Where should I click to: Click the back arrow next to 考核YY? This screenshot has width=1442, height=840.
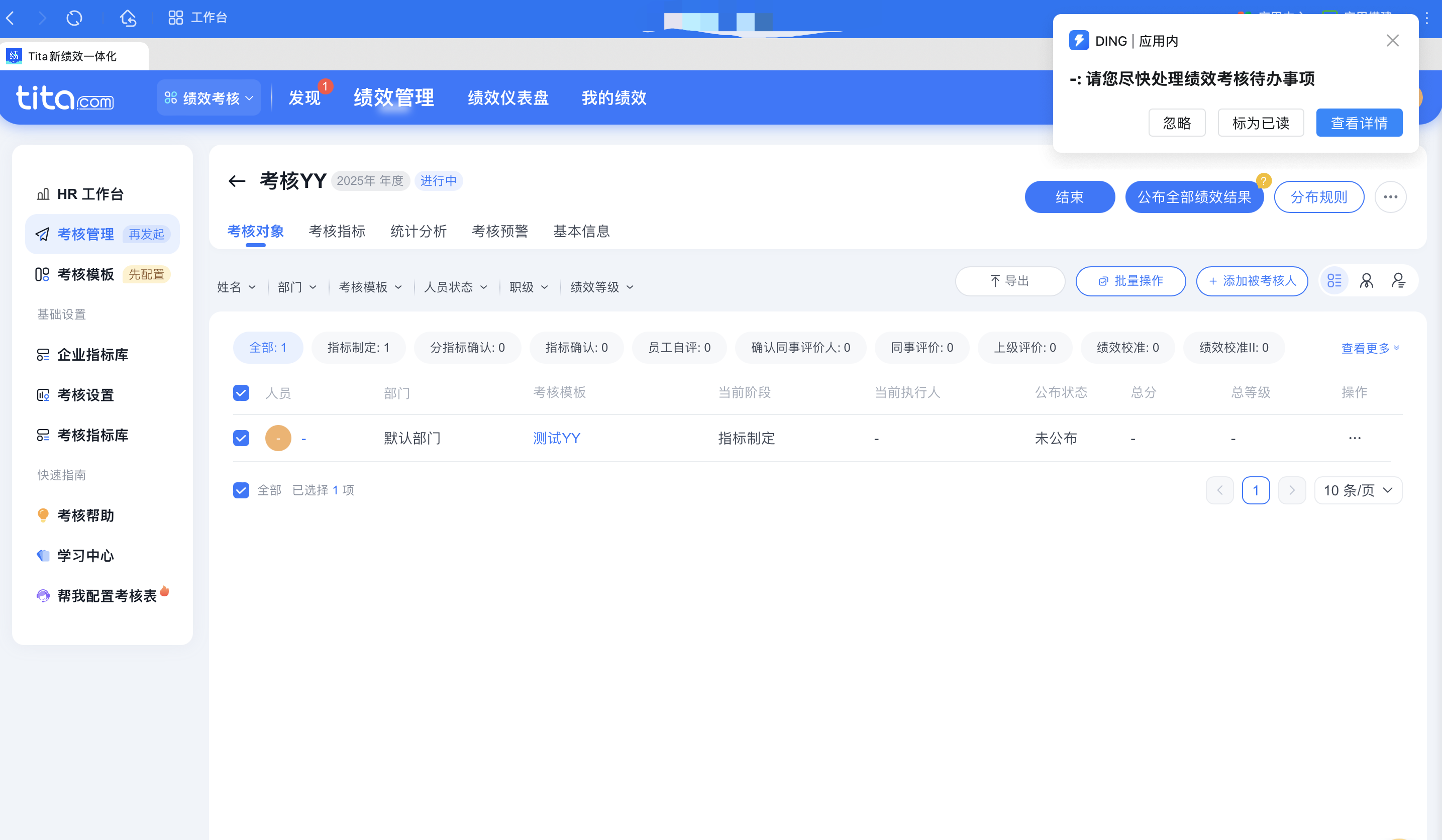click(236, 180)
